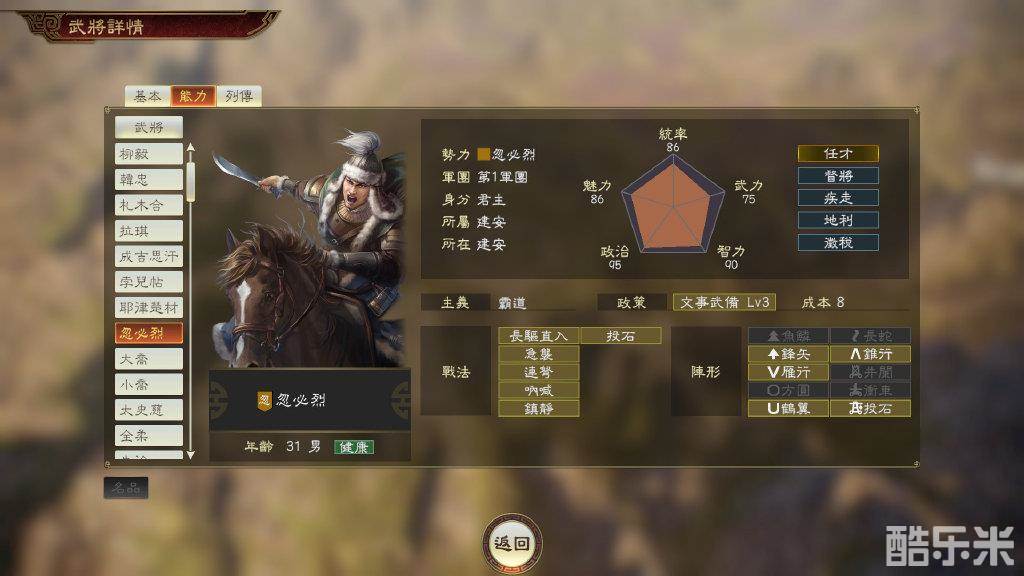Screen dimensions: 1024x576
Task: Click scroll up arrow in officer list
Action: (x=191, y=148)
